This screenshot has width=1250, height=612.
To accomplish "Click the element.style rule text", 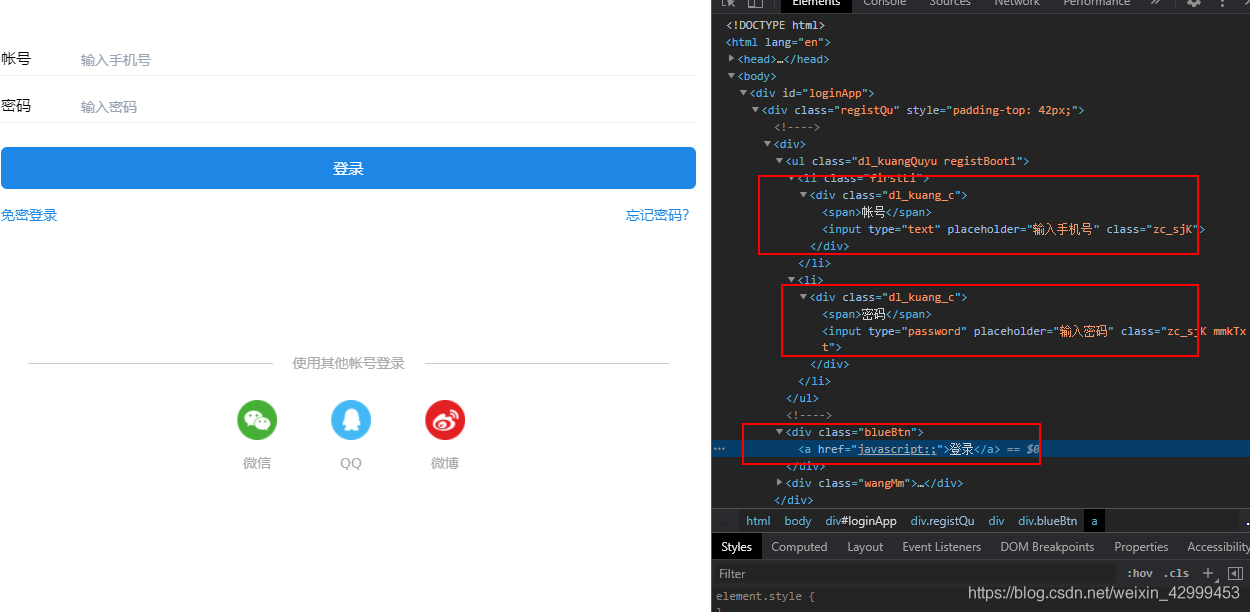I will pyautogui.click(x=765, y=597).
